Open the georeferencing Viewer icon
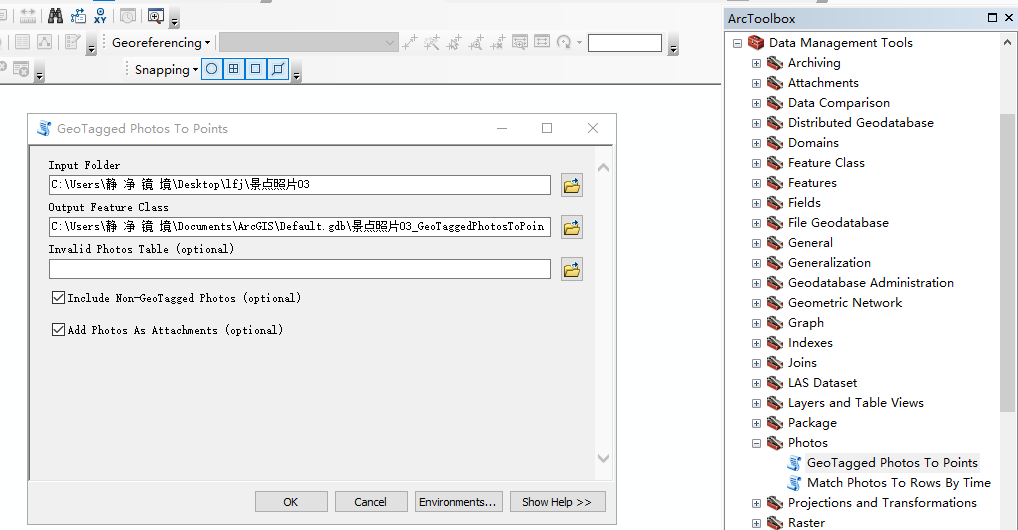Image resolution: width=1018 pixels, height=530 pixels. [x=520, y=43]
